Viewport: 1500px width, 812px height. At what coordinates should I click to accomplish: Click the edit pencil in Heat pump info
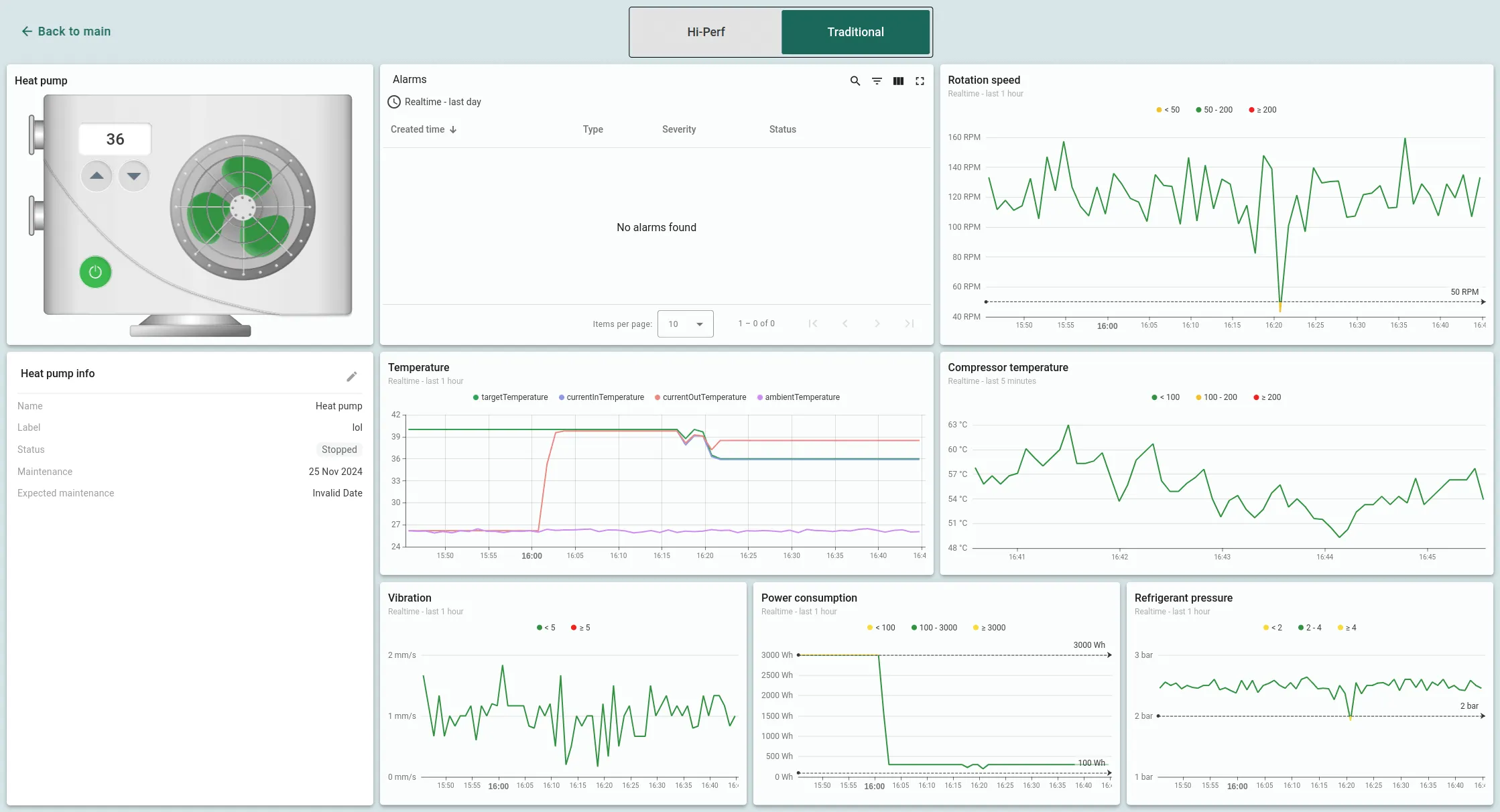click(351, 377)
